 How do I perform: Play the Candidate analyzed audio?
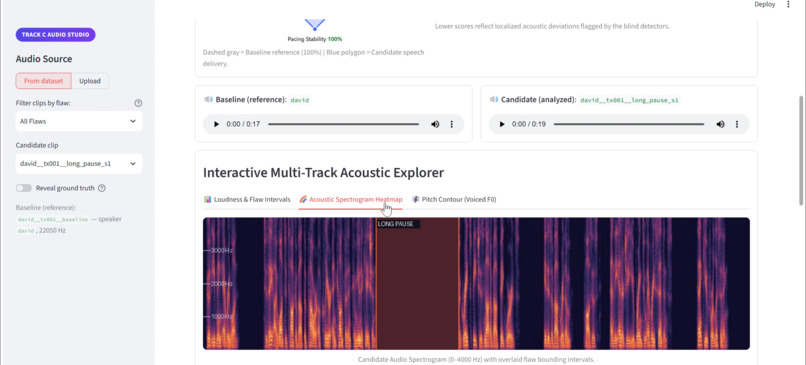[x=502, y=124]
